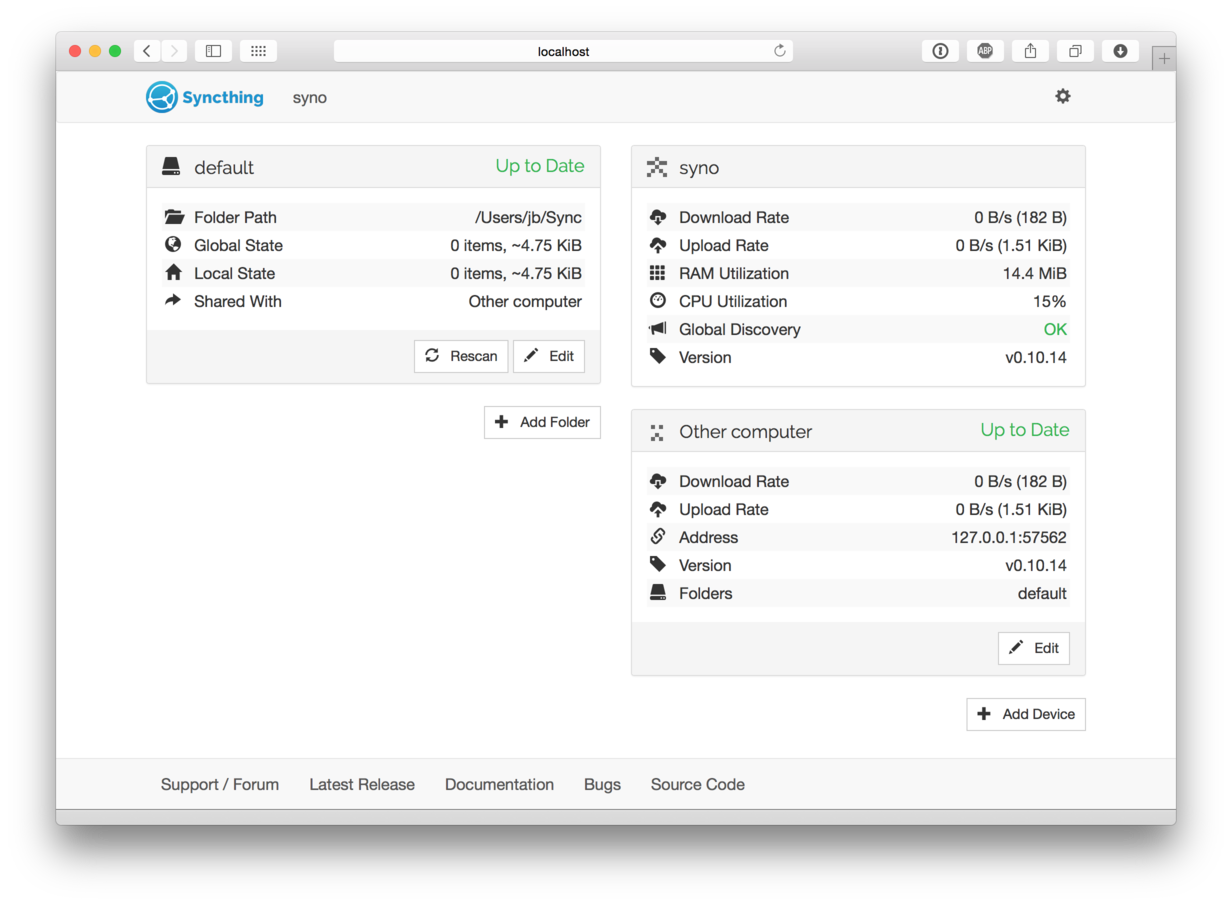The image size is (1232, 905).
Task: Open the Documentation link
Action: [499, 785]
